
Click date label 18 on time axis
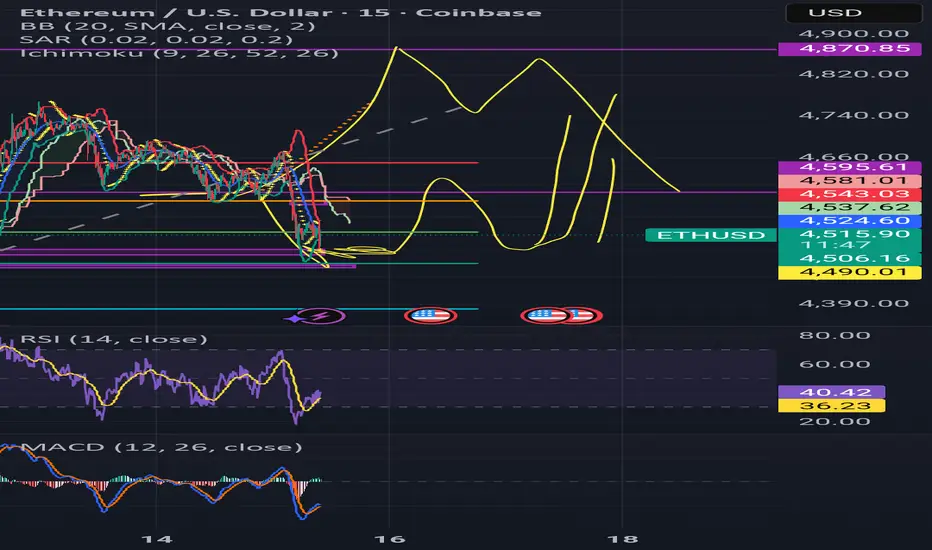623,539
